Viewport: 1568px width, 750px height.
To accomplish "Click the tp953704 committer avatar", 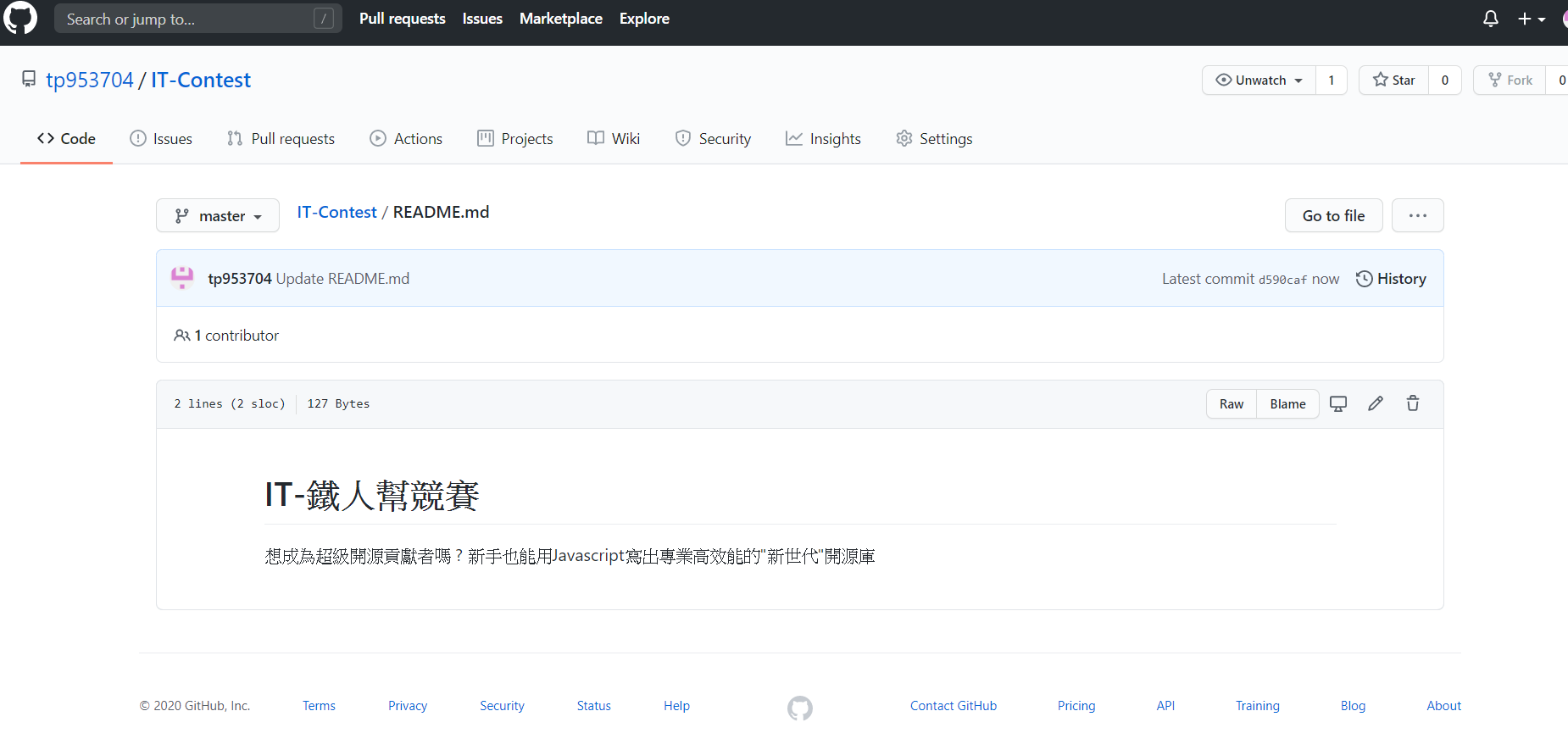I will point(182,278).
